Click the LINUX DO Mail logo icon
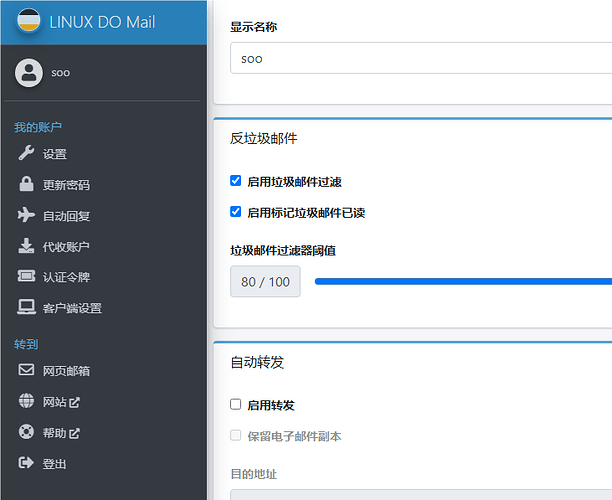The height and width of the screenshot is (500, 612). 28,20
